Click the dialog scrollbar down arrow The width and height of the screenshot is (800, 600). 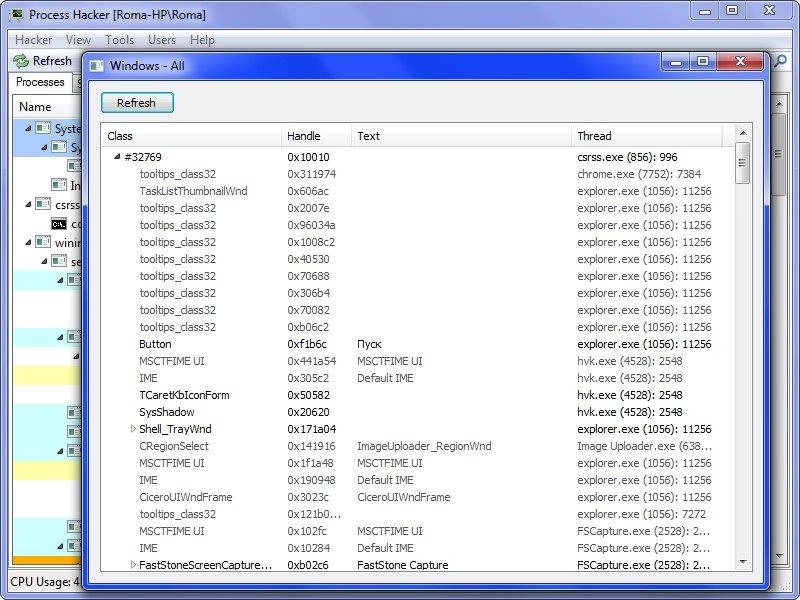coord(743,562)
